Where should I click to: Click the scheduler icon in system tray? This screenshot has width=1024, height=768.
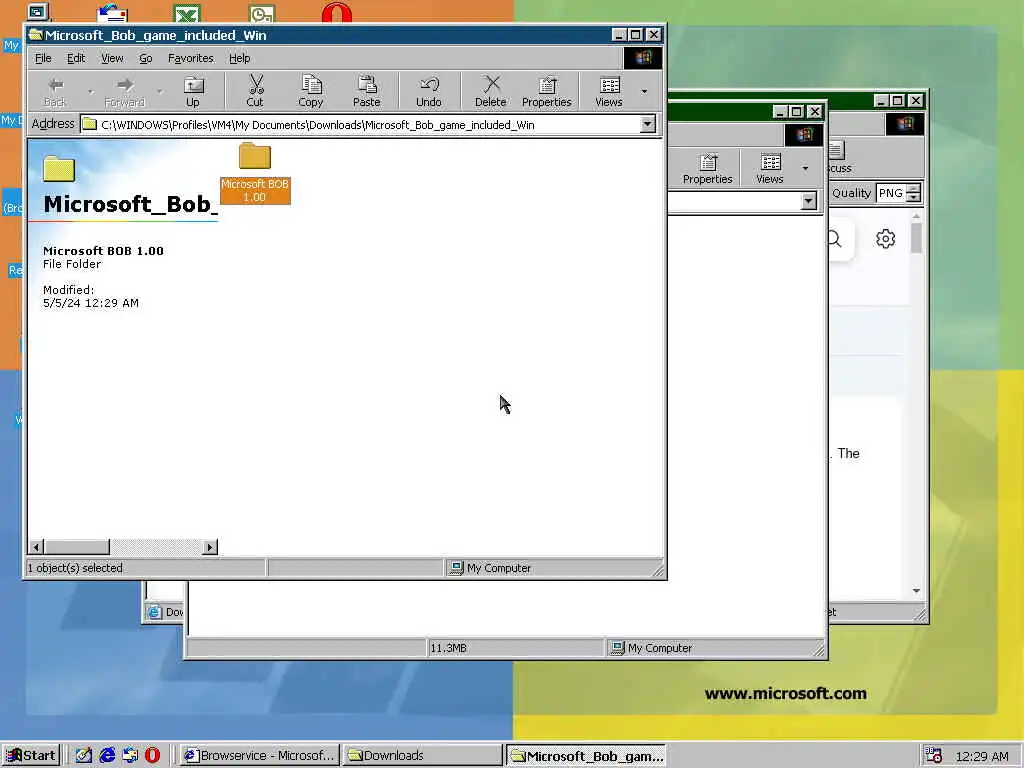pyautogui.click(x=933, y=756)
